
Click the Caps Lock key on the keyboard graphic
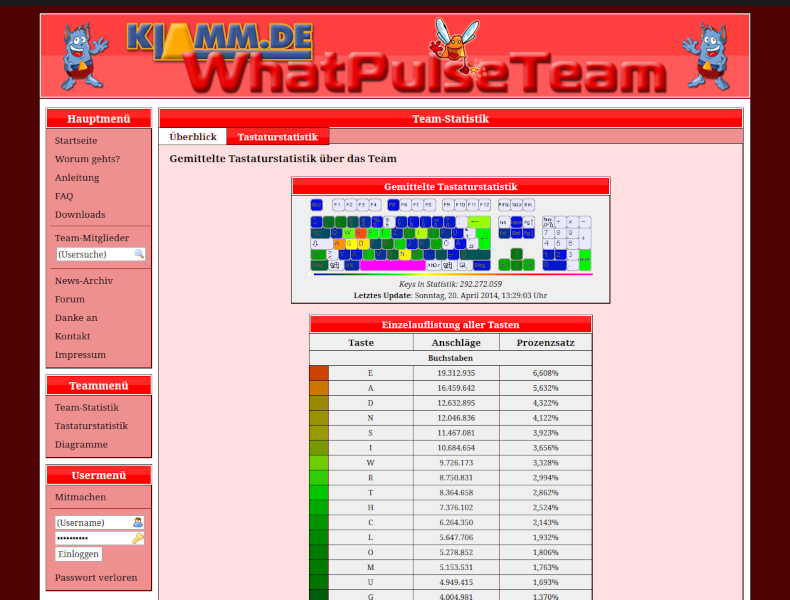pyautogui.click(x=321, y=244)
